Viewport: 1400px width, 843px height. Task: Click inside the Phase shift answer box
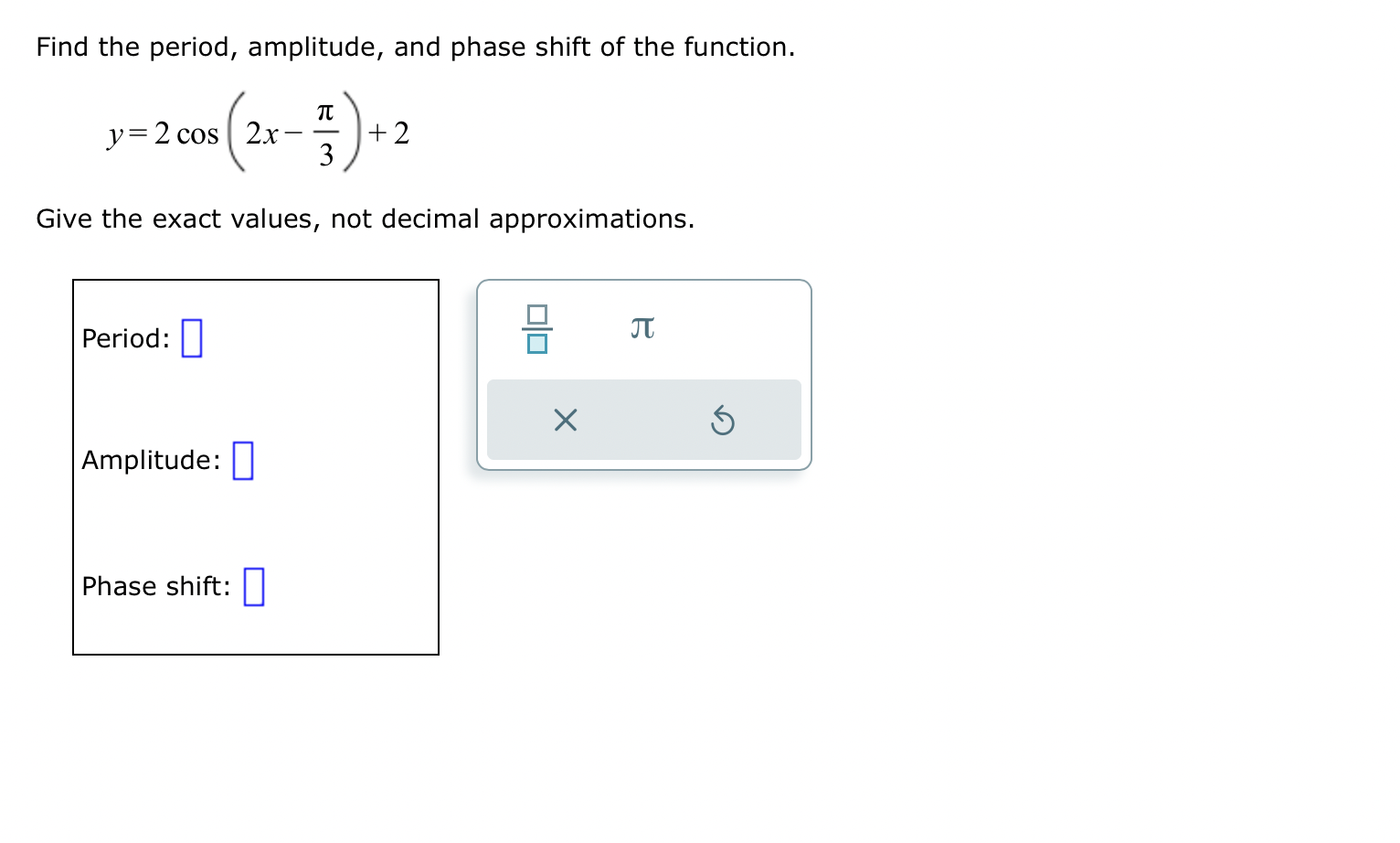point(253,586)
